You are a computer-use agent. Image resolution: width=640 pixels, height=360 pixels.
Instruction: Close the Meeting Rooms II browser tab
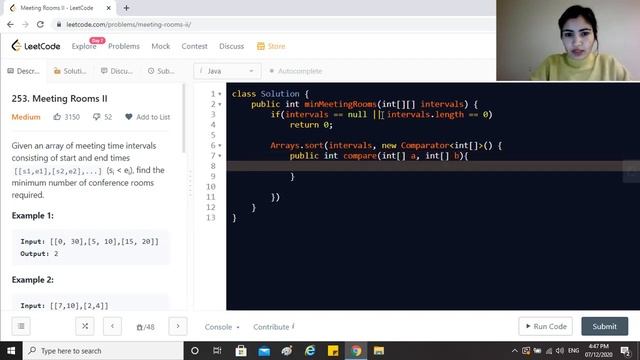click(x=109, y=8)
